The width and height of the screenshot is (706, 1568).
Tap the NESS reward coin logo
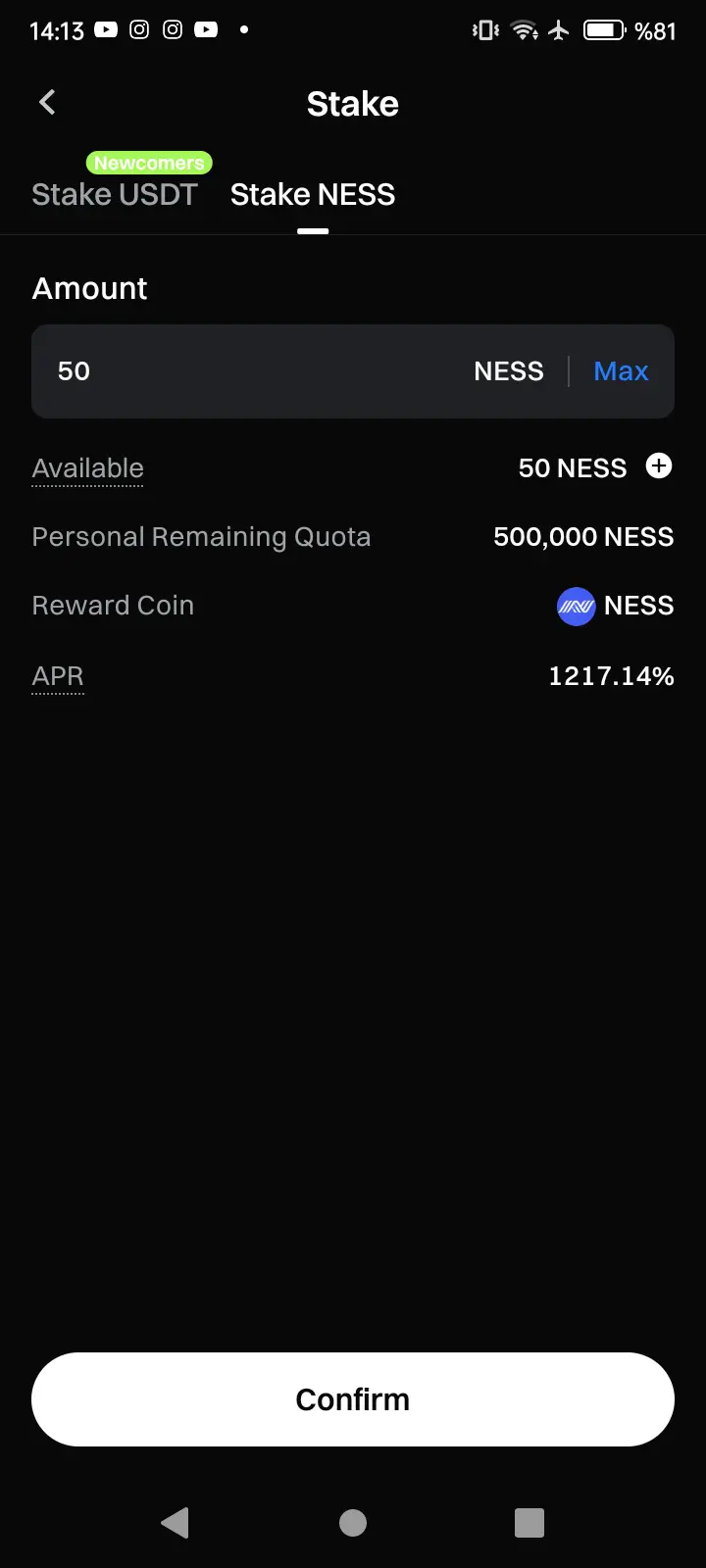[x=576, y=607]
